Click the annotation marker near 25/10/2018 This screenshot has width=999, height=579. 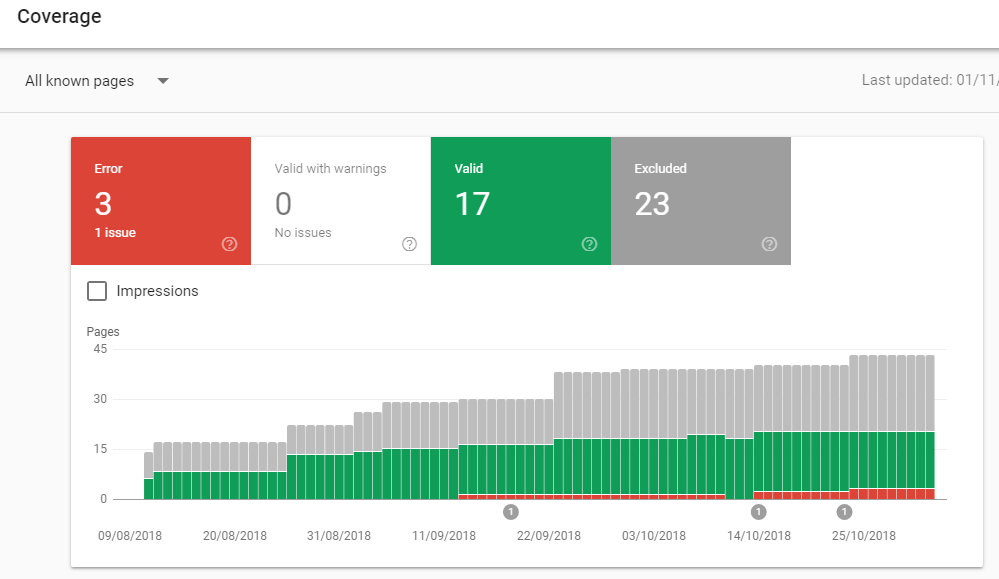(x=844, y=511)
